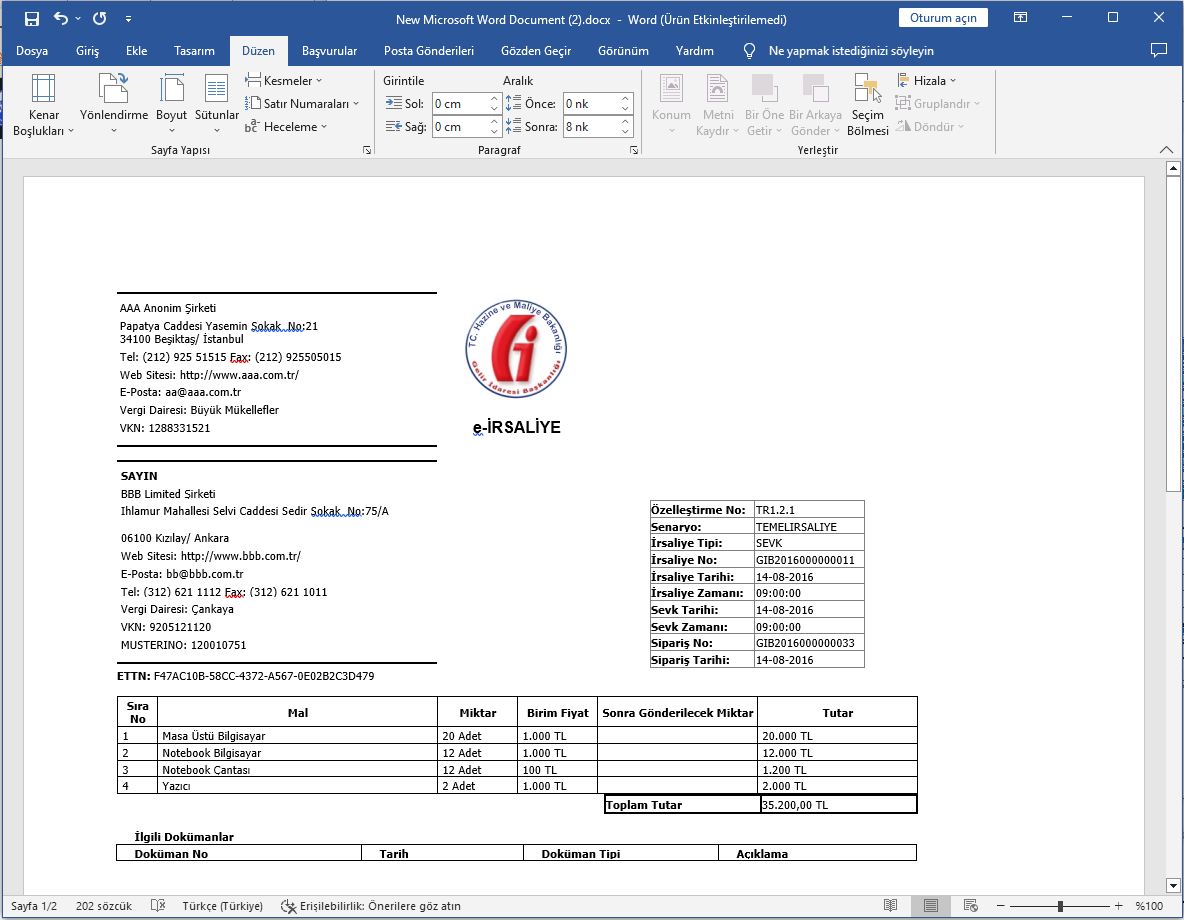Image resolution: width=1184 pixels, height=920 pixels.
Task: Switch to Web Layout view in the status bar
Action: [971, 906]
